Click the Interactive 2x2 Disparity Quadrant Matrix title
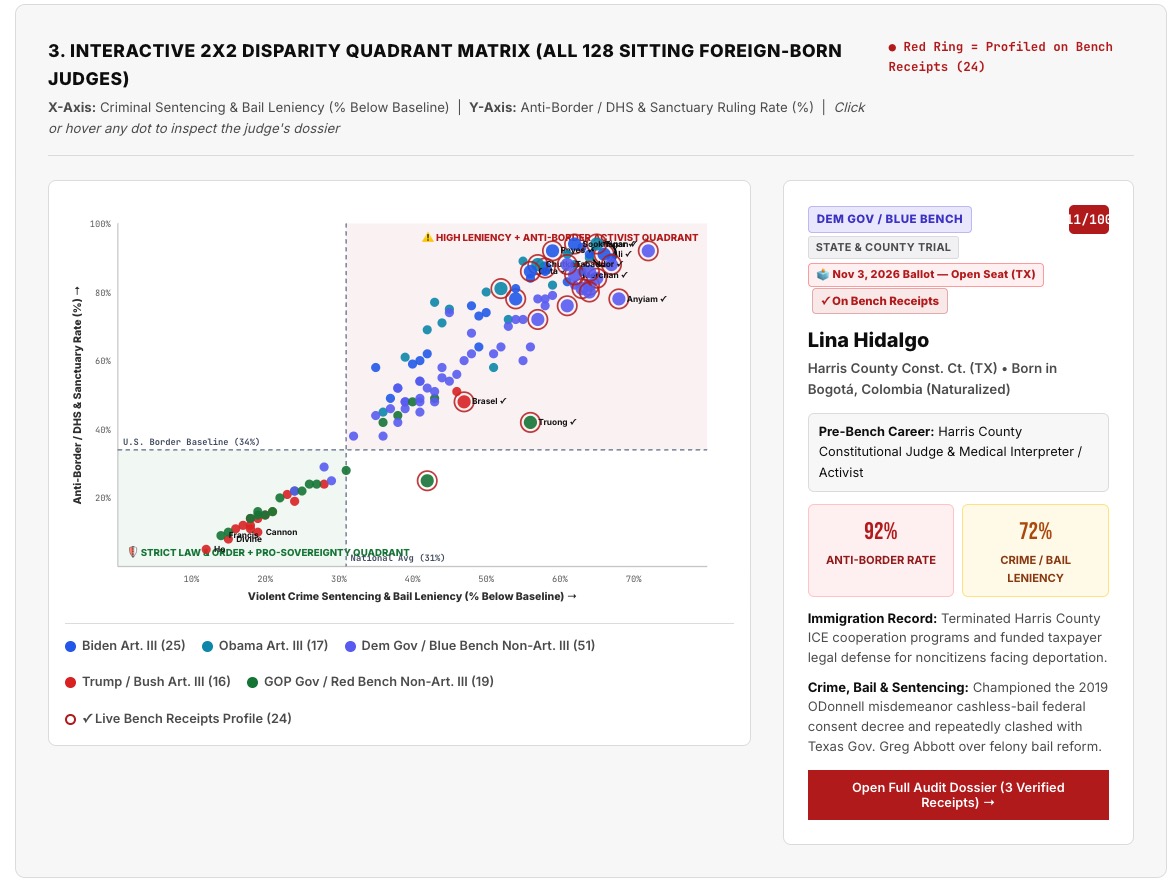This screenshot has width=1172, height=886. (445, 64)
